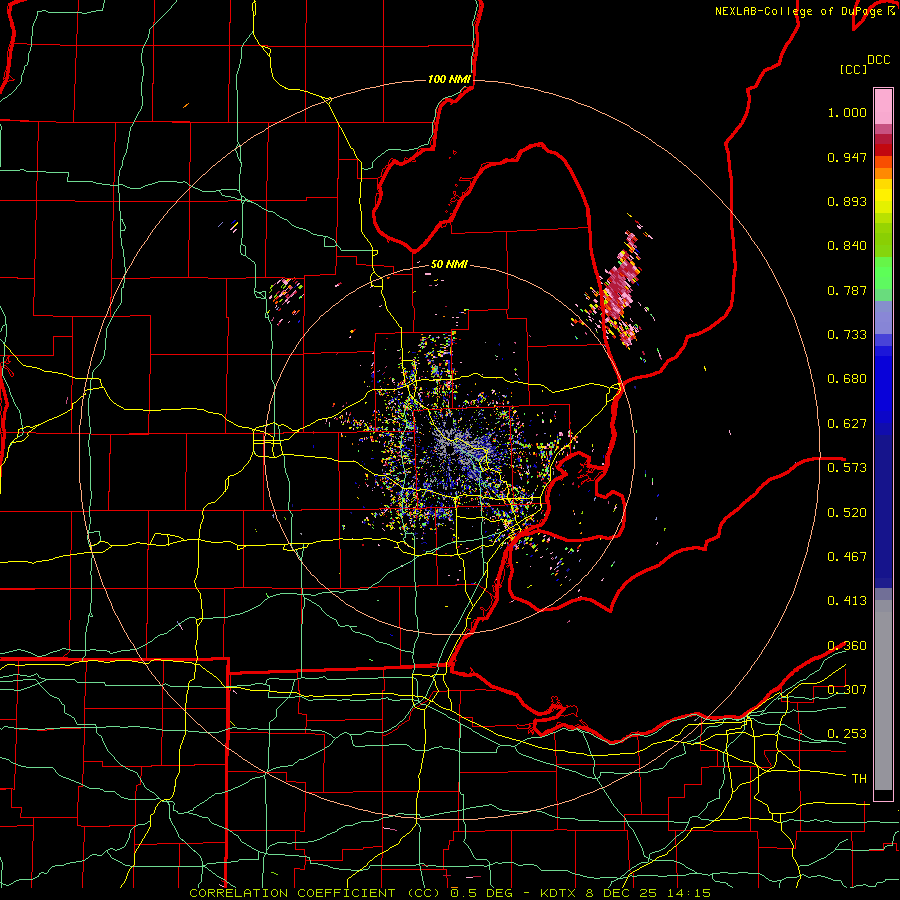Click the 0.947 scale value
900x900 pixels.
point(847,157)
